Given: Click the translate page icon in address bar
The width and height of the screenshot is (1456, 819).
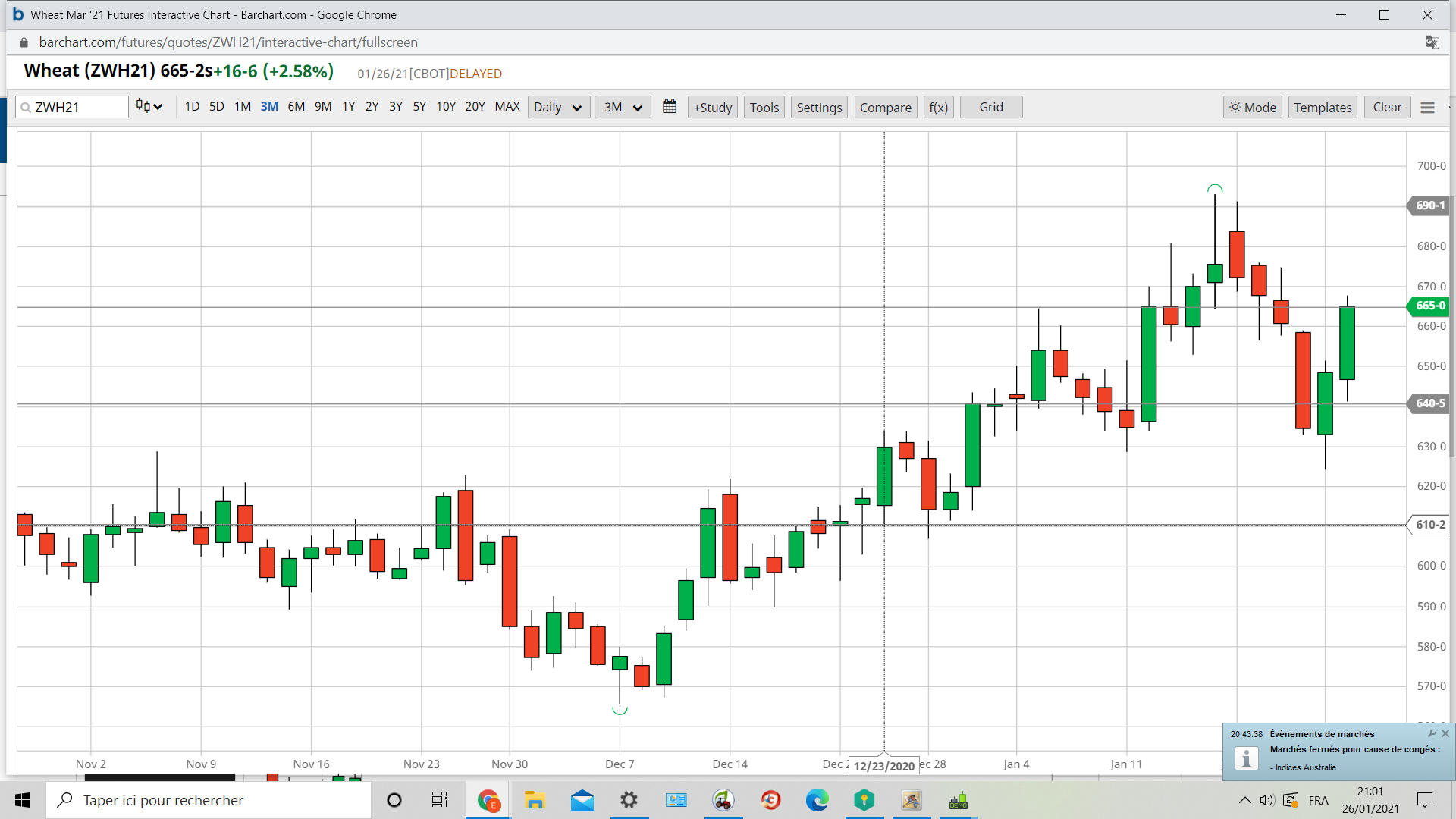Looking at the screenshot, I should [1432, 42].
